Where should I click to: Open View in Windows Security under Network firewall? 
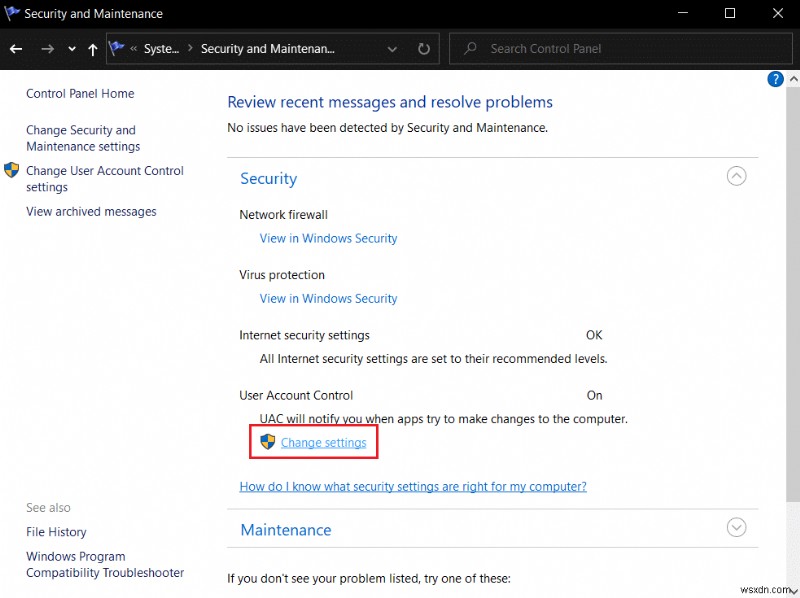(x=328, y=238)
